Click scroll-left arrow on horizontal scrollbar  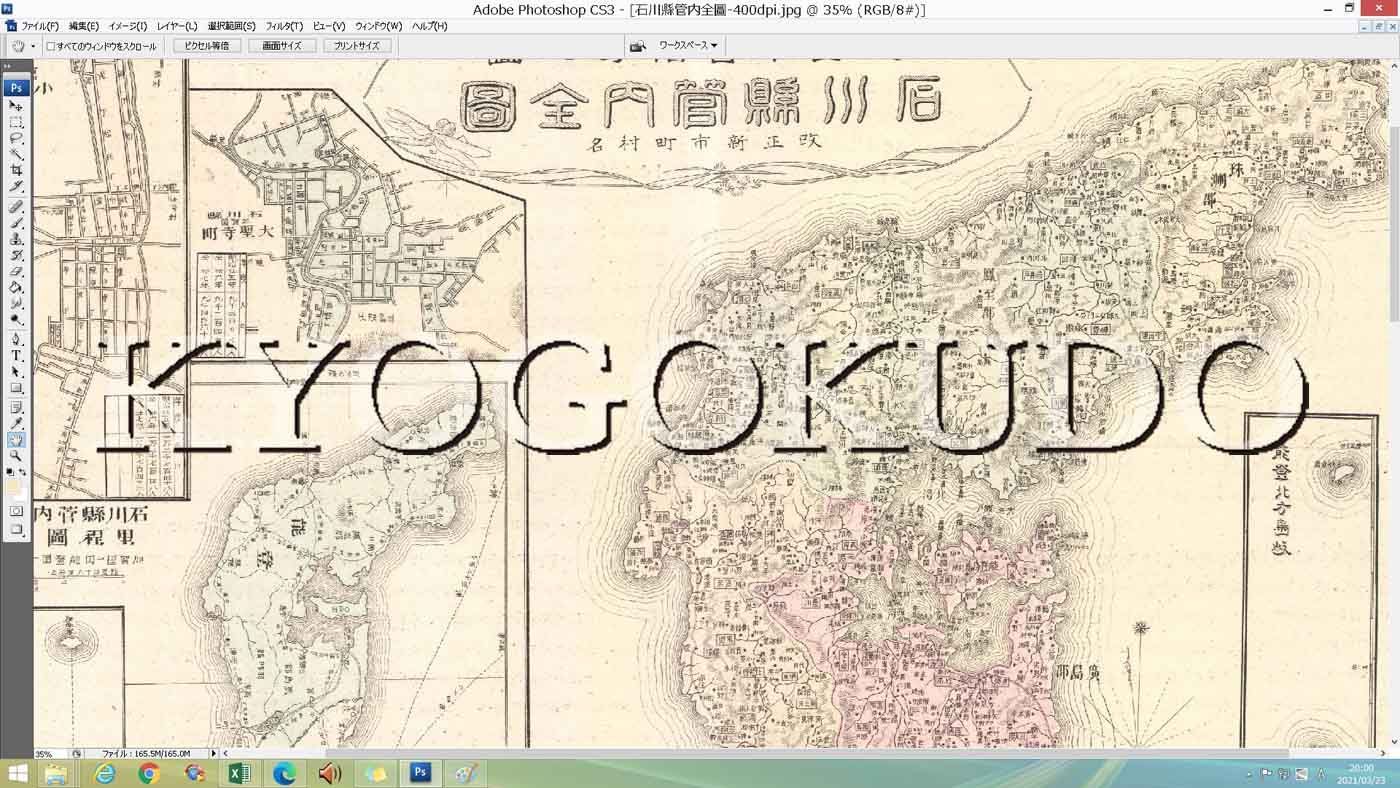(x=225, y=753)
